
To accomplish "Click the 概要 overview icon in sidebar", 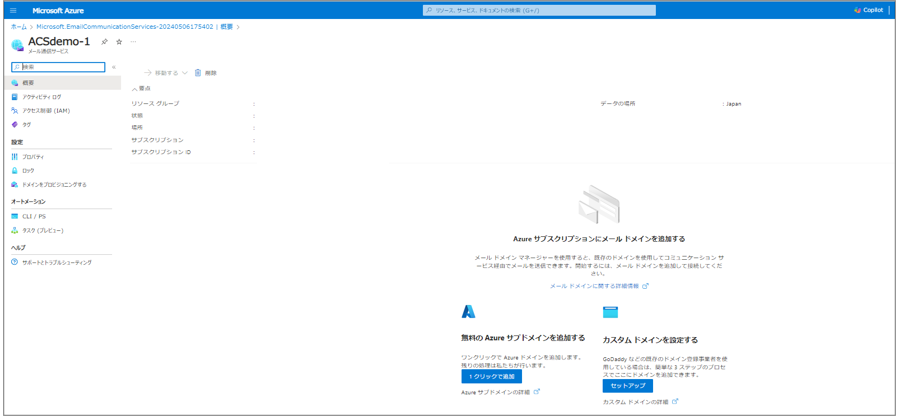I will point(15,83).
